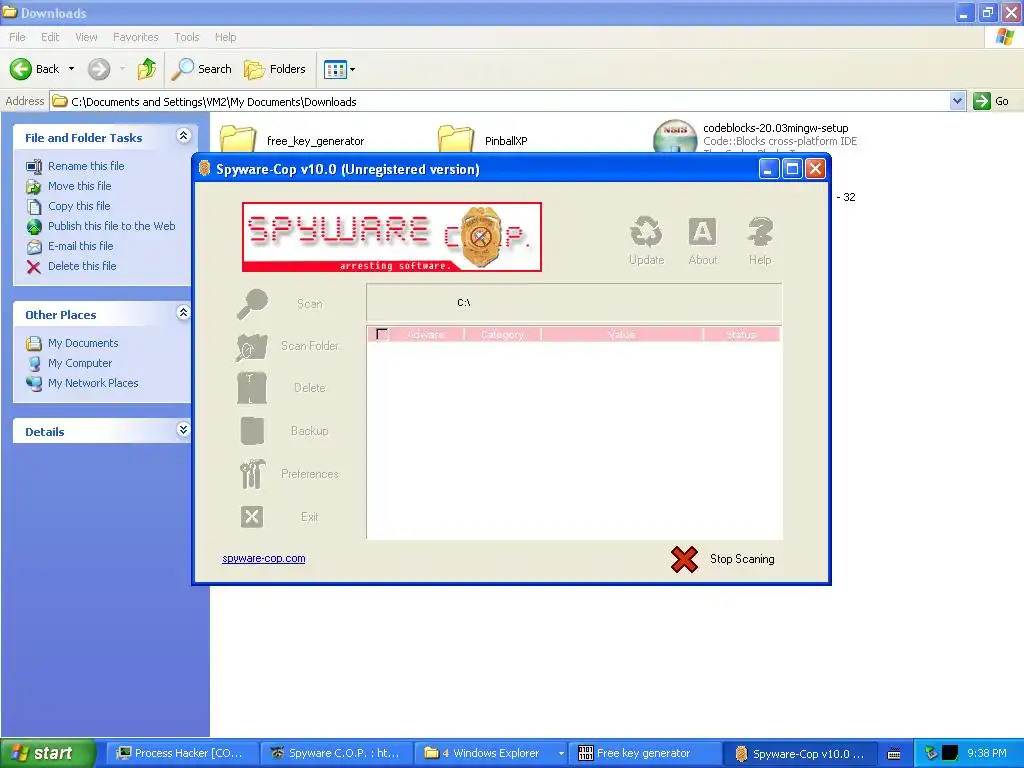Click the Start button
The width and height of the screenshot is (1024, 768).
48,754
